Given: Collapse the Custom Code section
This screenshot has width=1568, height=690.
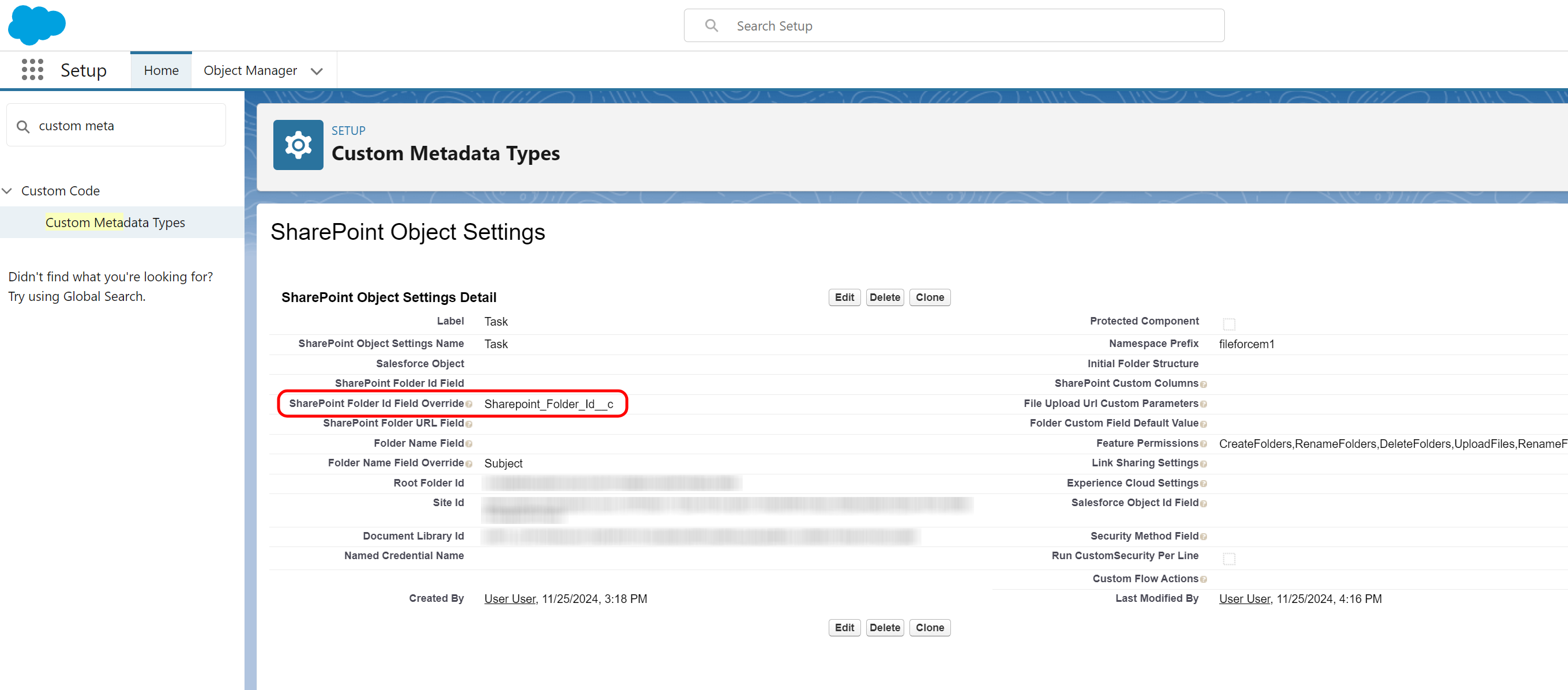Looking at the screenshot, I should (7, 190).
